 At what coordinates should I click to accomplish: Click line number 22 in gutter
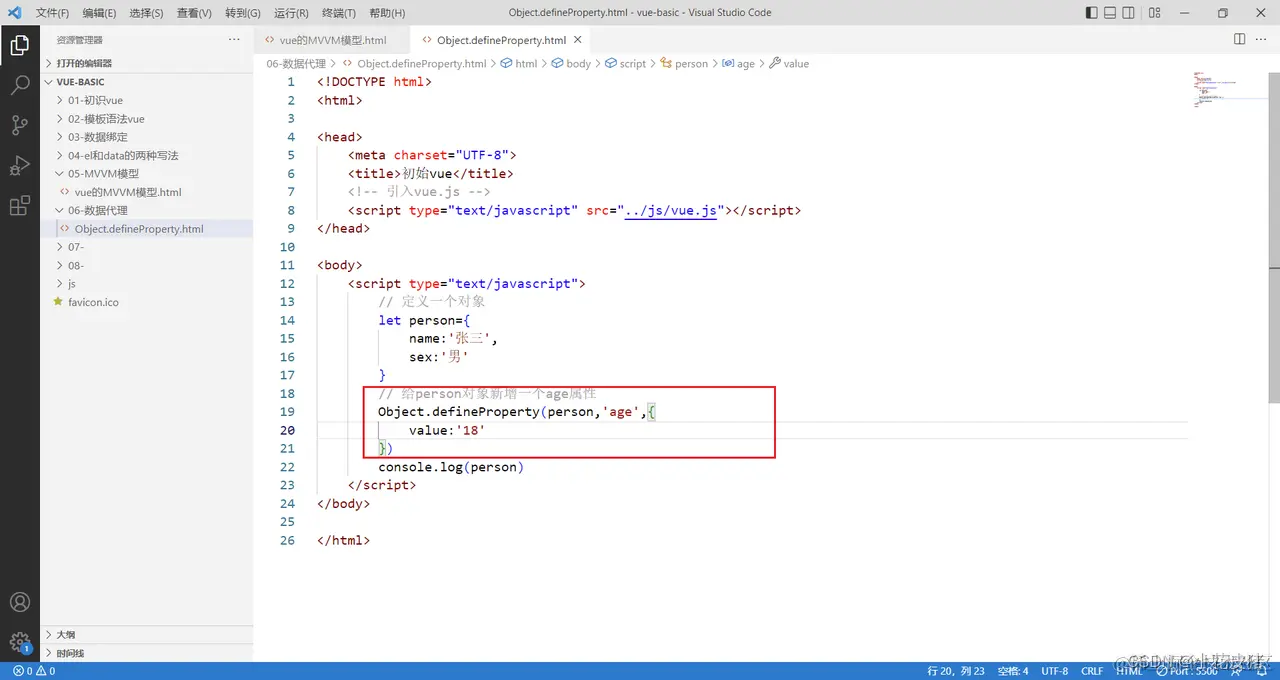(288, 467)
